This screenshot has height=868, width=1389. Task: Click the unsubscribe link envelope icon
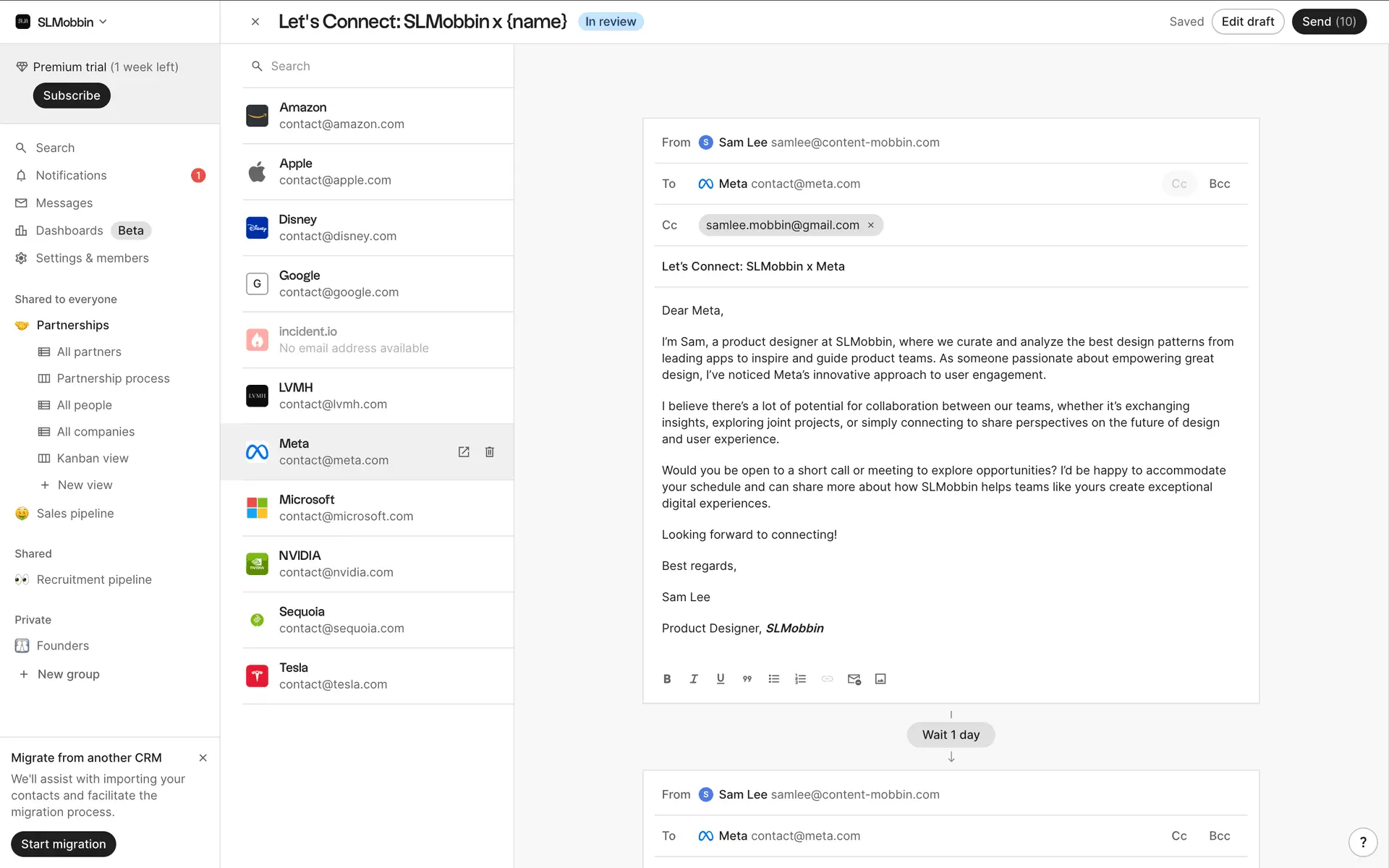tap(854, 678)
